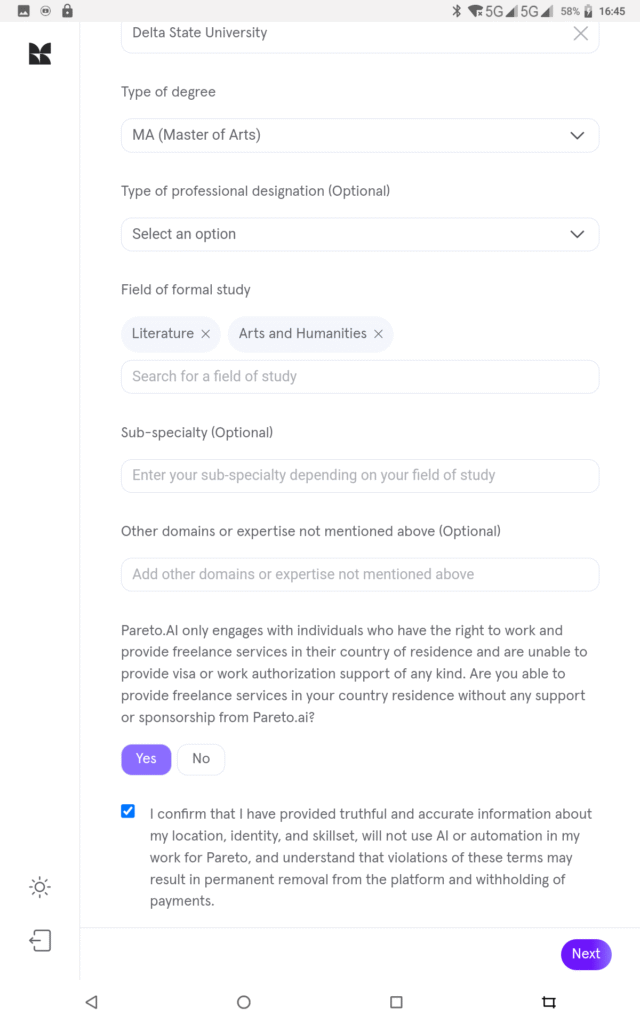Tap the Android home circle icon

(x=243, y=1001)
